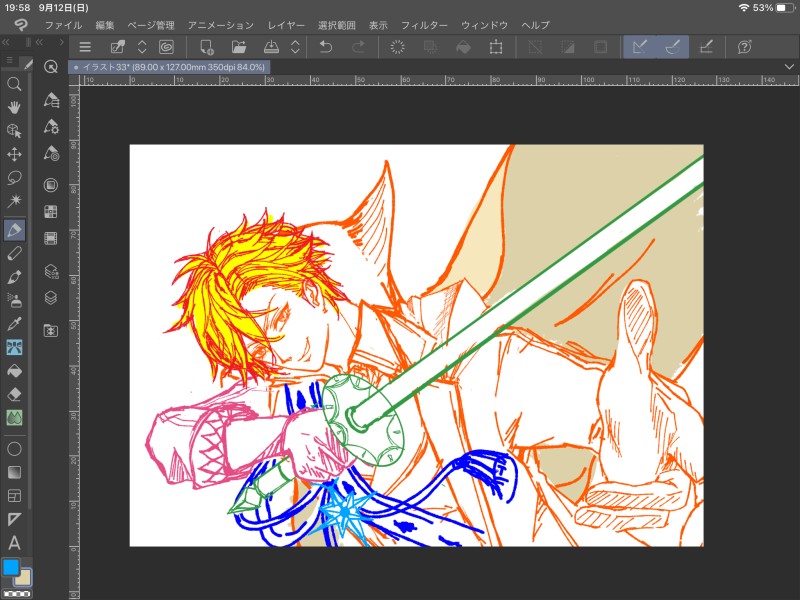Screen dimensions: 800x600
Task: Open the レイヤー menu
Action: pyautogui.click(x=286, y=24)
